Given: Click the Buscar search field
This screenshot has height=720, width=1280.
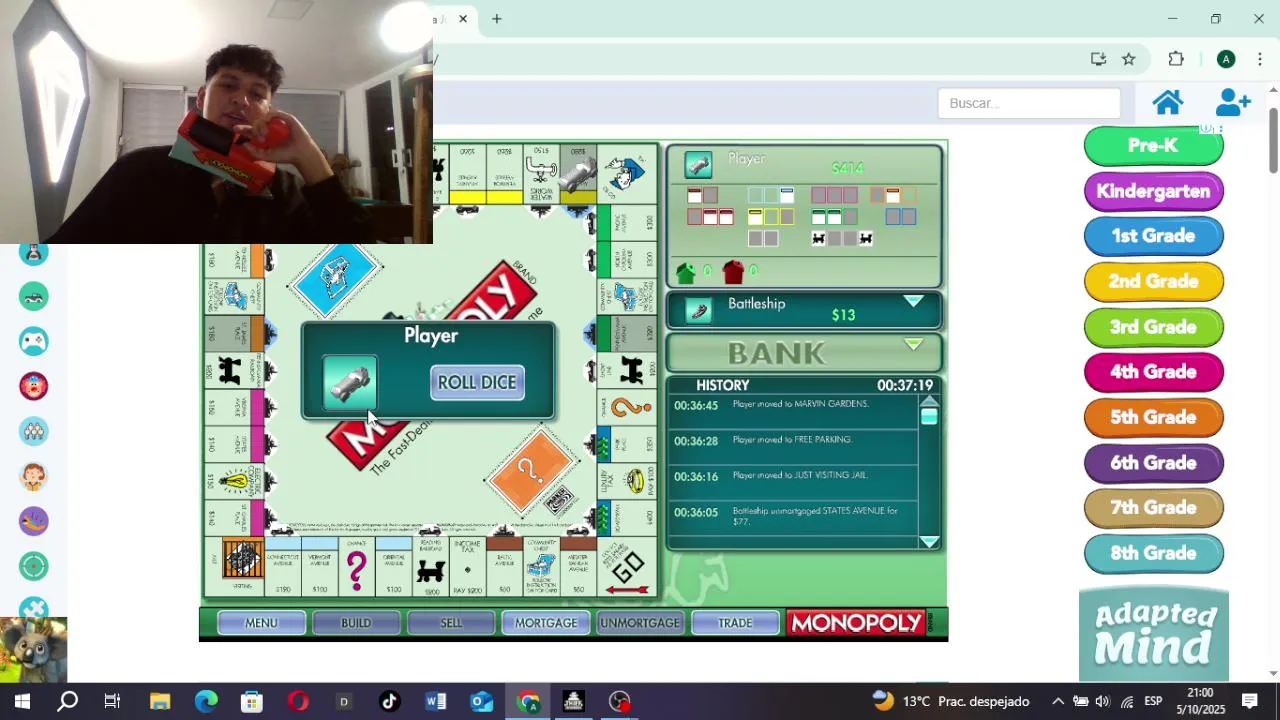Looking at the screenshot, I should point(1029,103).
